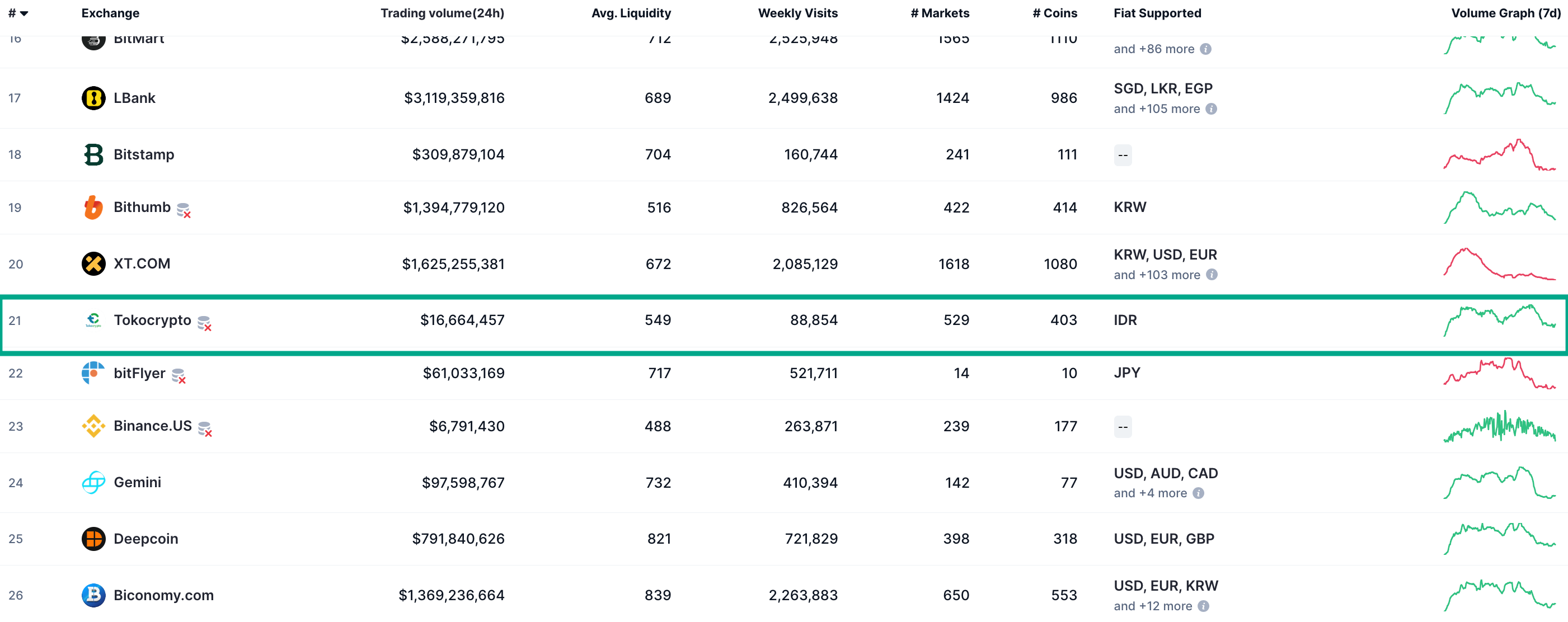1568x622 pixels.
Task: Click 'and +4 more' fiat text
Action: pos(1150,493)
